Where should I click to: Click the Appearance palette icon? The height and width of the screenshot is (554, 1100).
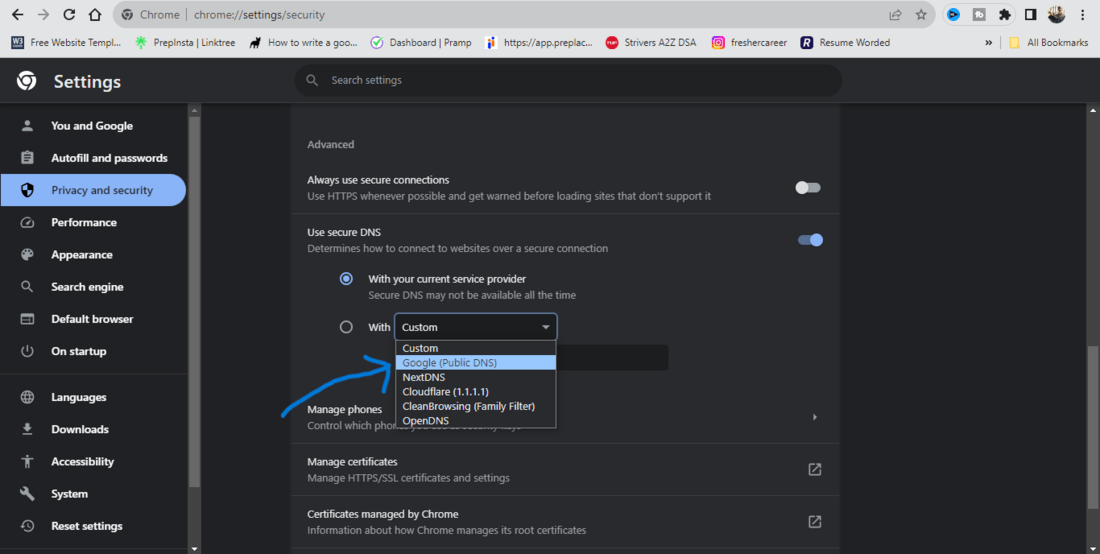click(27, 255)
